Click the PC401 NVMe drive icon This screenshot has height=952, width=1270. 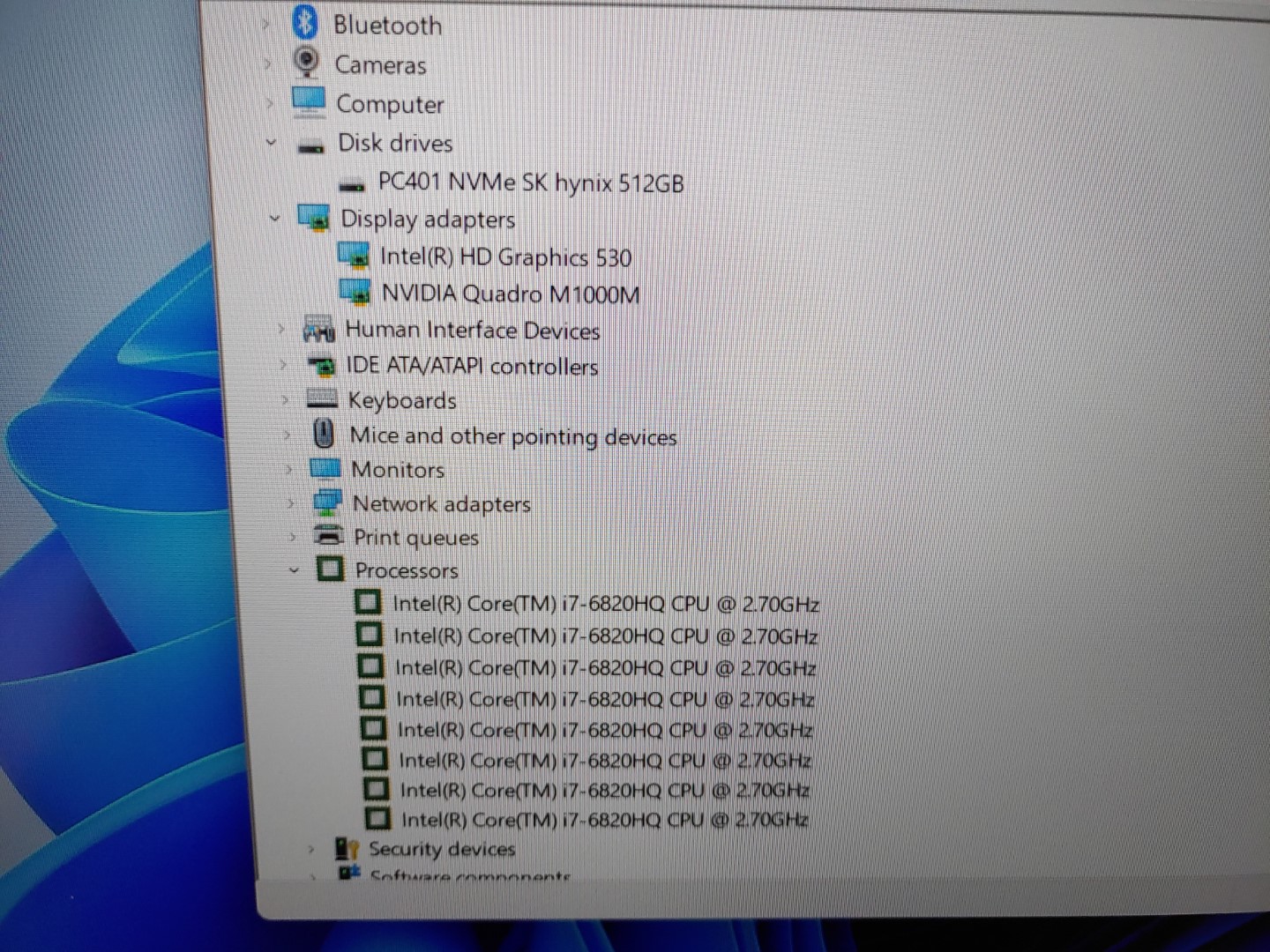tap(352, 185)
